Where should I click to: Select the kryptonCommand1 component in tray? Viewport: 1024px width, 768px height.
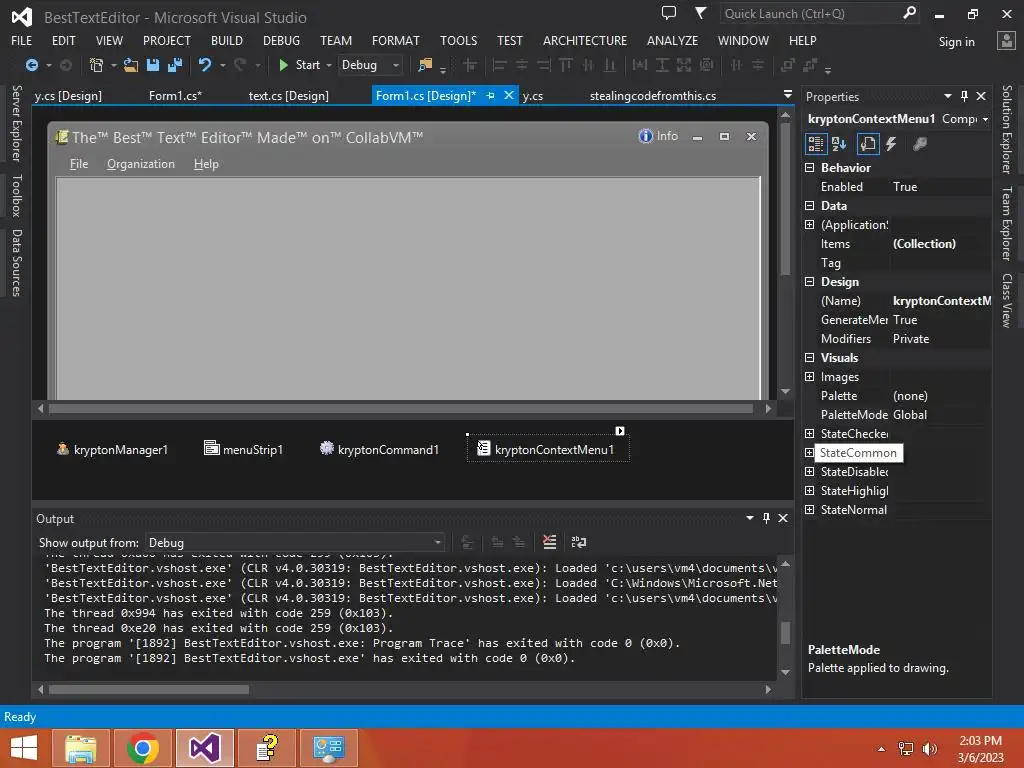[379, 449]
